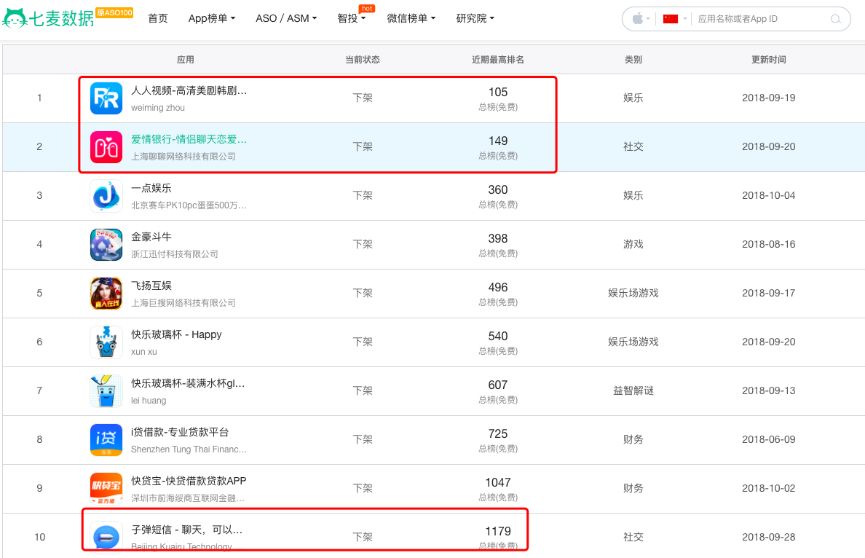Open 人人视频-高清美剧韩剧 app link
Image resolution: width=865 pixels, height=558 pixels.
click(x=189, y=91)
